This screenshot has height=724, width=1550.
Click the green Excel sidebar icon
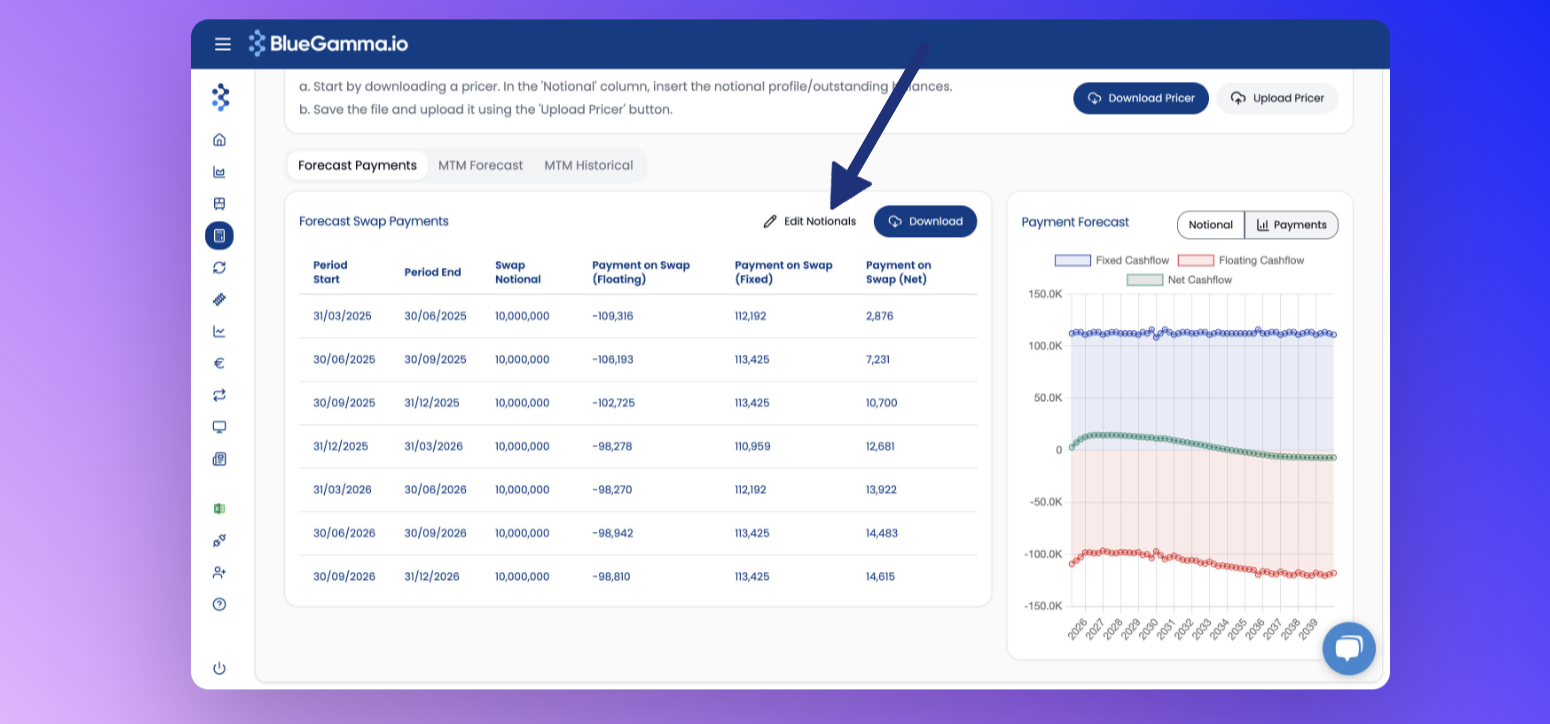coord(220,508)
